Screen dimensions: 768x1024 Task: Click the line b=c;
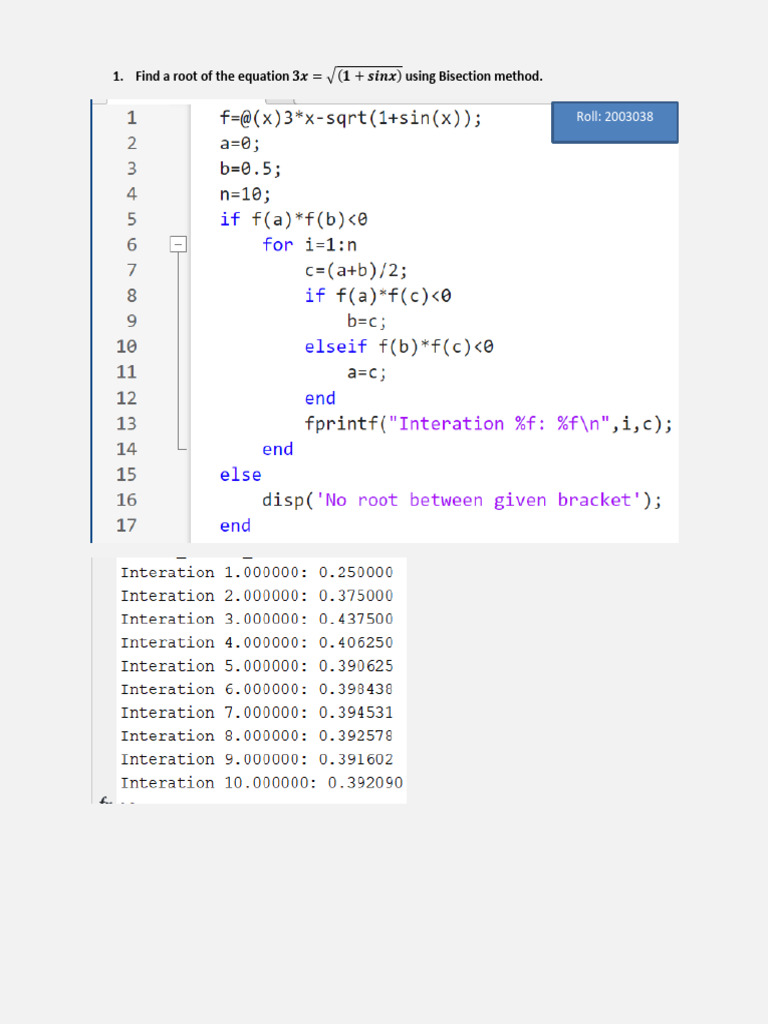point(366,321)
